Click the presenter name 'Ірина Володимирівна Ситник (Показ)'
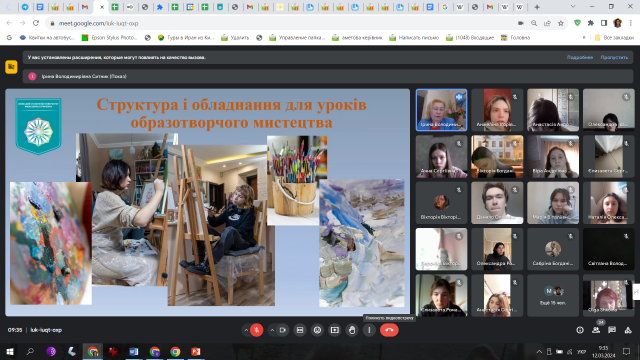 click(x=84, y=76)
